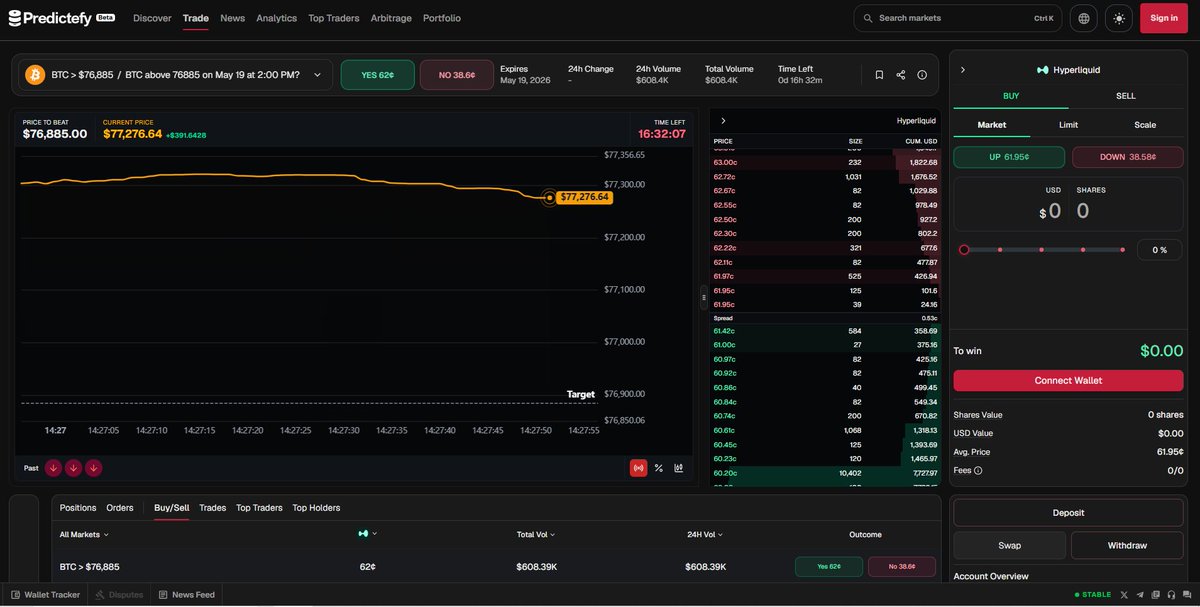Open News Feed from bottom bar
This screenshot has width=1200, height=607.
point(187,594)
